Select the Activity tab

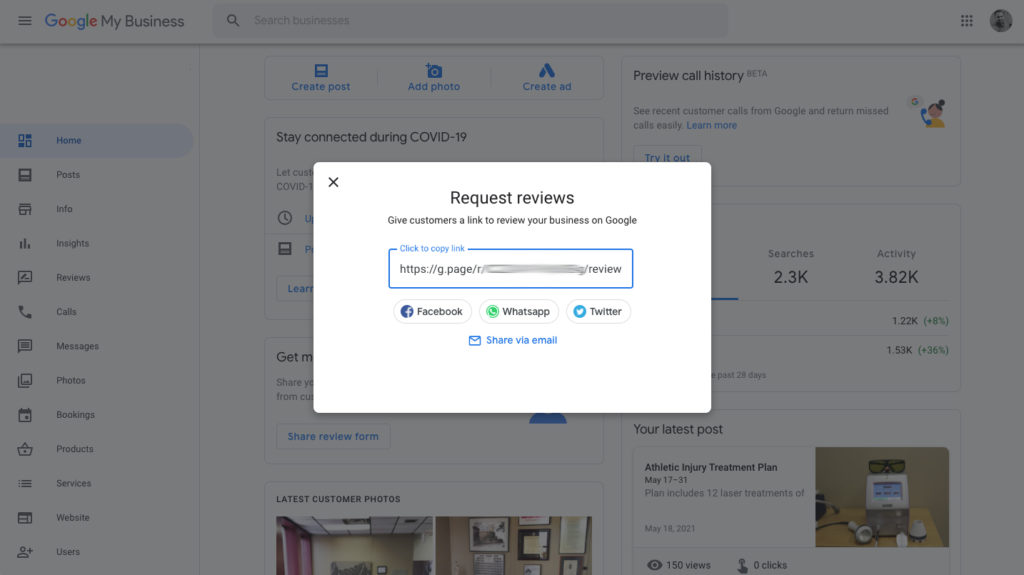[x=896, y=268]
